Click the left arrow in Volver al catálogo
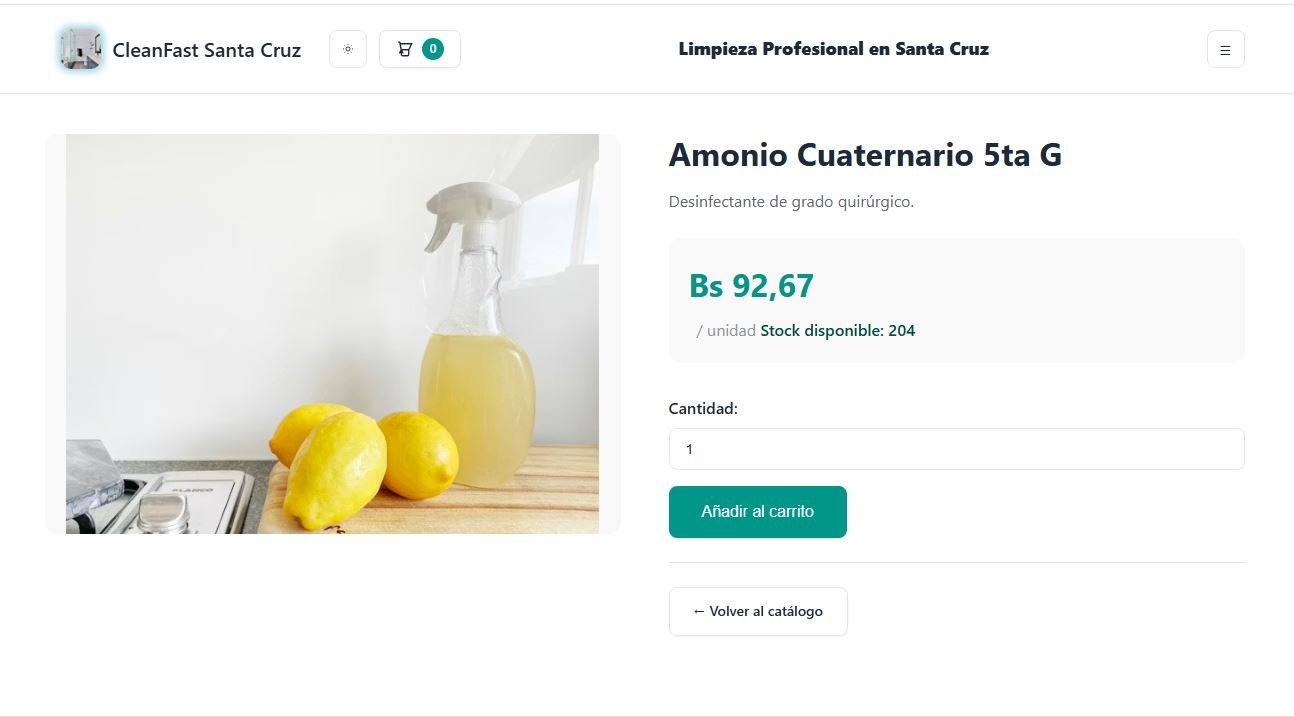1294x717 pixels. pyautogui.click(x=699, y=611)
